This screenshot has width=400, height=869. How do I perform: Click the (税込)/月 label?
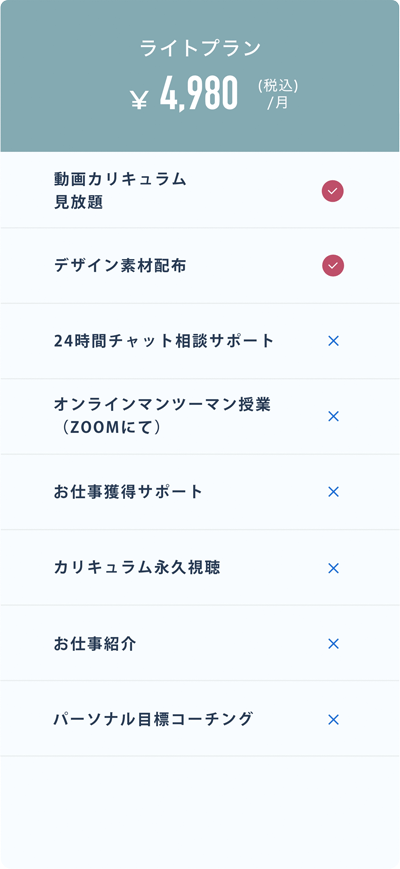coord(278,94)
